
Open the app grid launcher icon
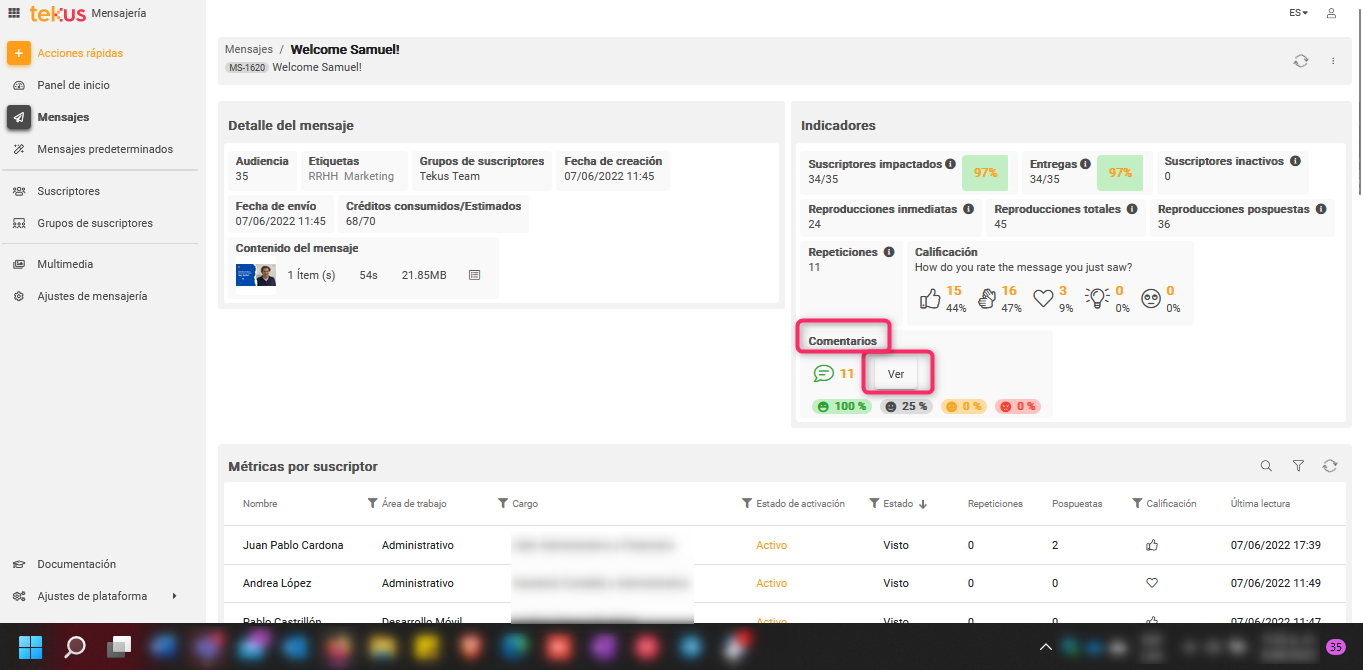pos(14,13)
